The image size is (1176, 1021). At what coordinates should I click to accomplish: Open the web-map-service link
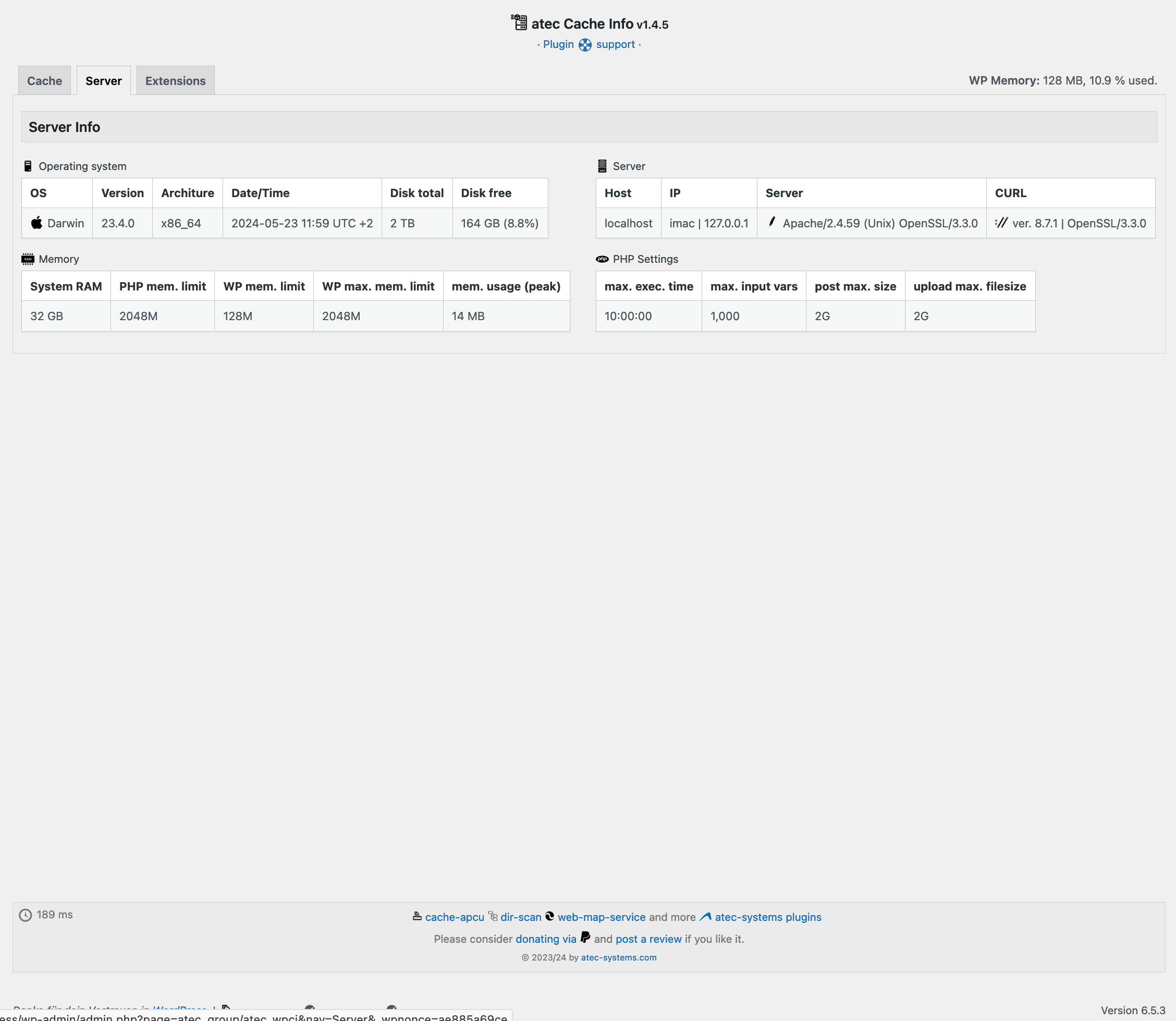pyautogui.click(x=602, y=917)
